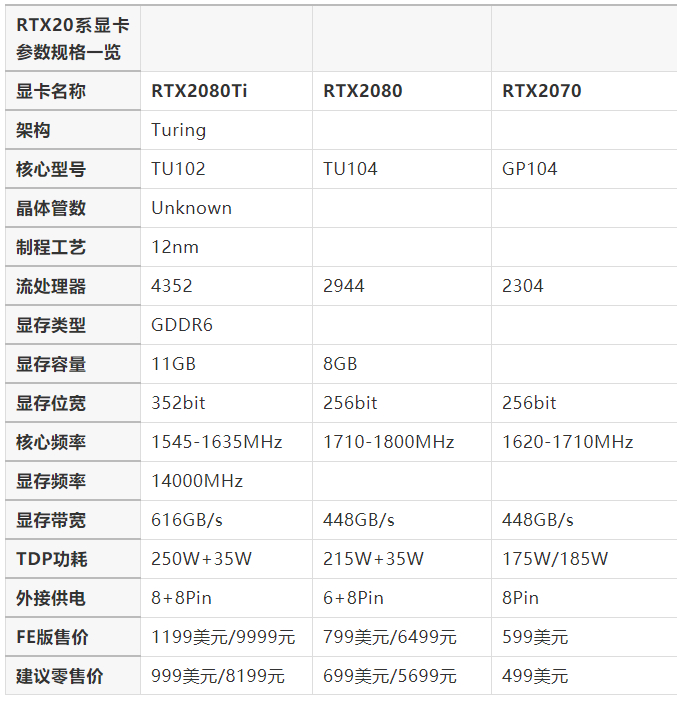Click the 核心频率 row label
Screen dimensions: 677x701
pyautogui.click(x=51, y=442)
